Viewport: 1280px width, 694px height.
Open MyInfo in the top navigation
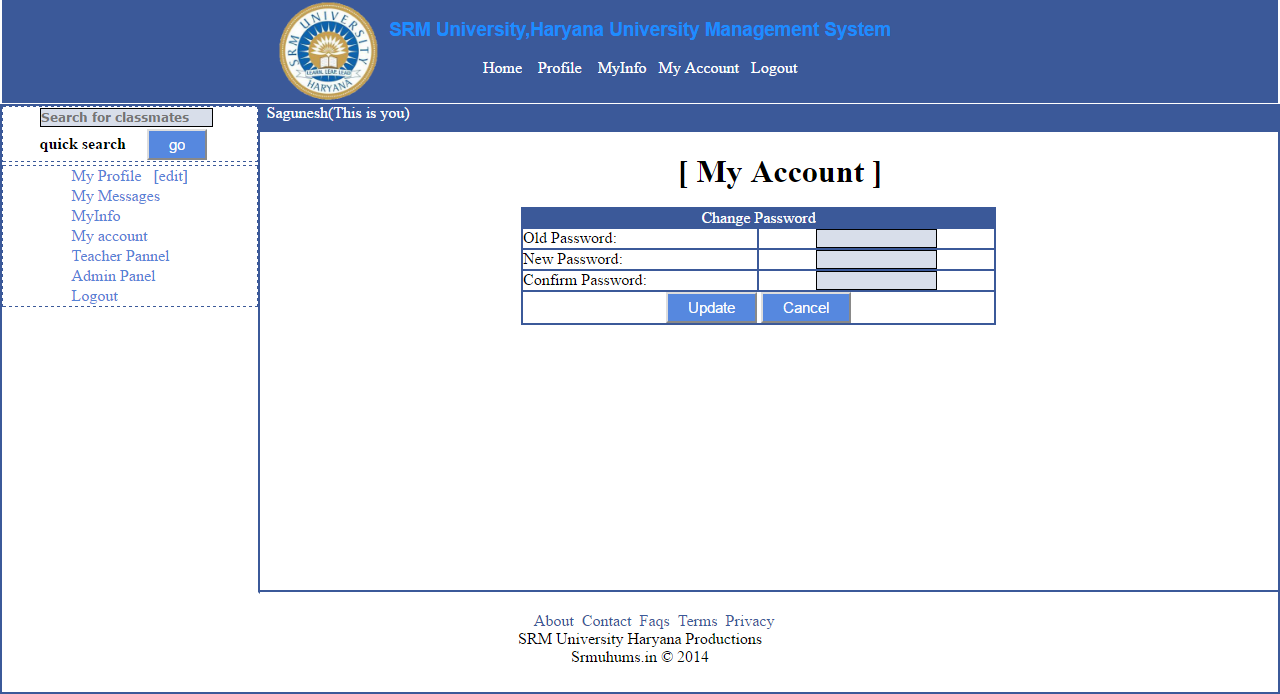622,68
